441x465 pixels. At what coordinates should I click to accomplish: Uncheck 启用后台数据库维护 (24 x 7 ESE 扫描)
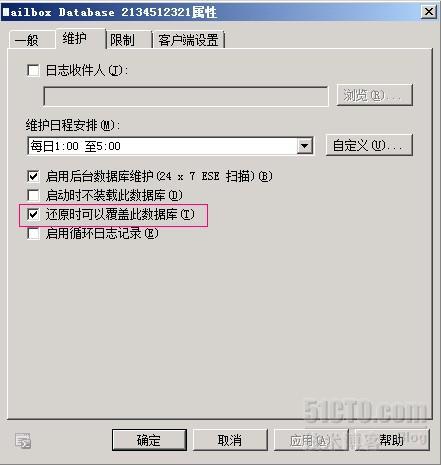point(33,176)
